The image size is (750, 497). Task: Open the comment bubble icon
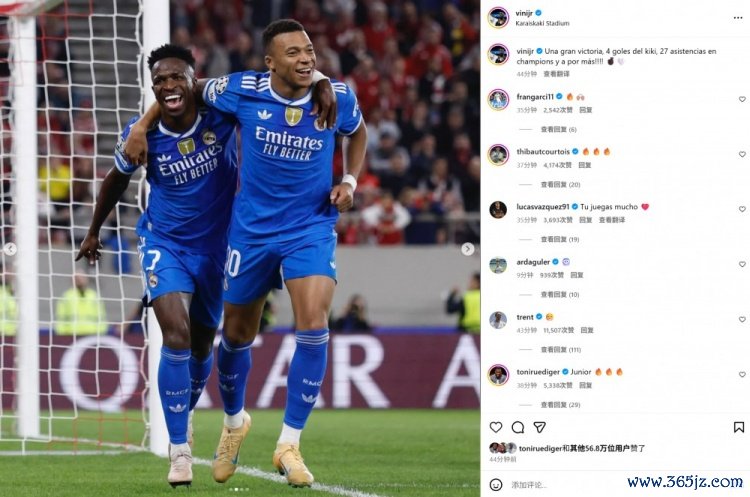point(518,427)
